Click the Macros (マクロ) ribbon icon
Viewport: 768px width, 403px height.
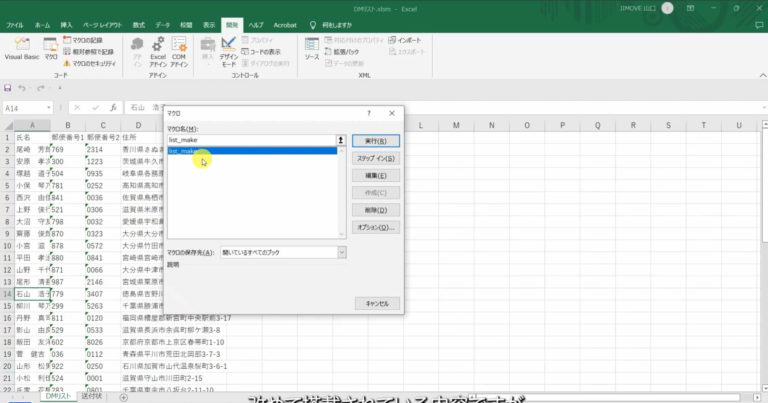pos(50,48)
